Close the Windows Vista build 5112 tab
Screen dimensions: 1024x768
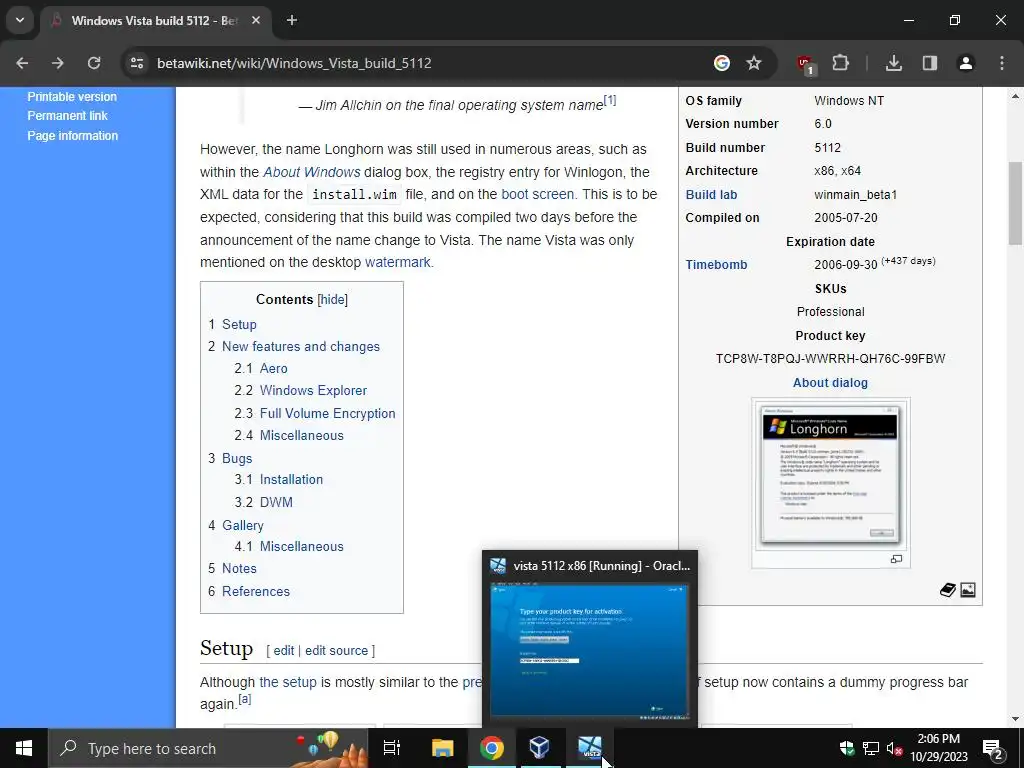256,20
